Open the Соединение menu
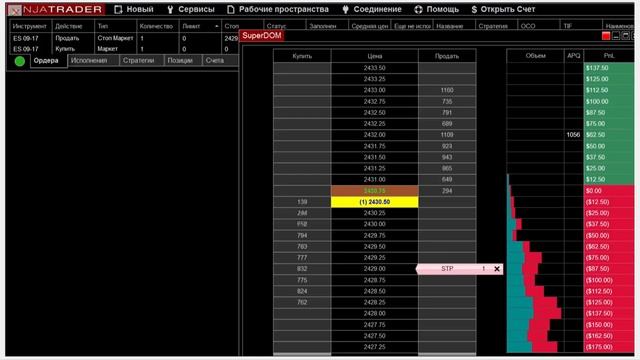The image size is (640, 360). [372, 9]
